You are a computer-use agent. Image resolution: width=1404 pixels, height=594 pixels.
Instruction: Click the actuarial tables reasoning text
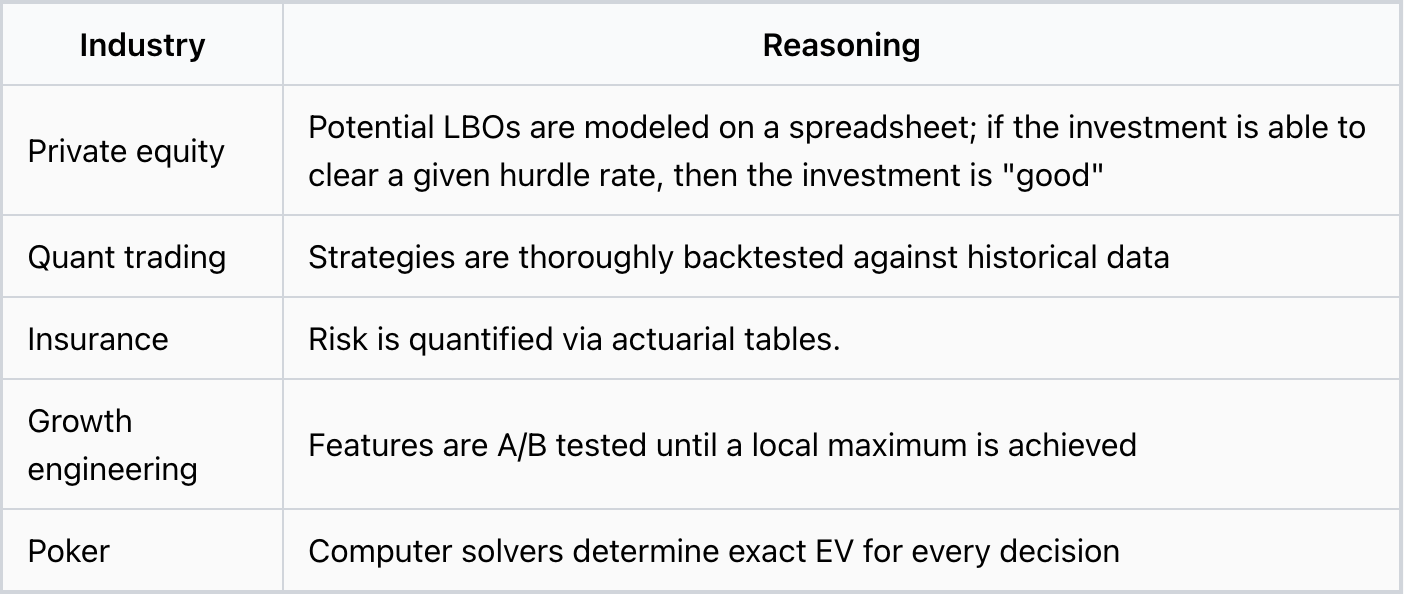click(x=574, y=339)
